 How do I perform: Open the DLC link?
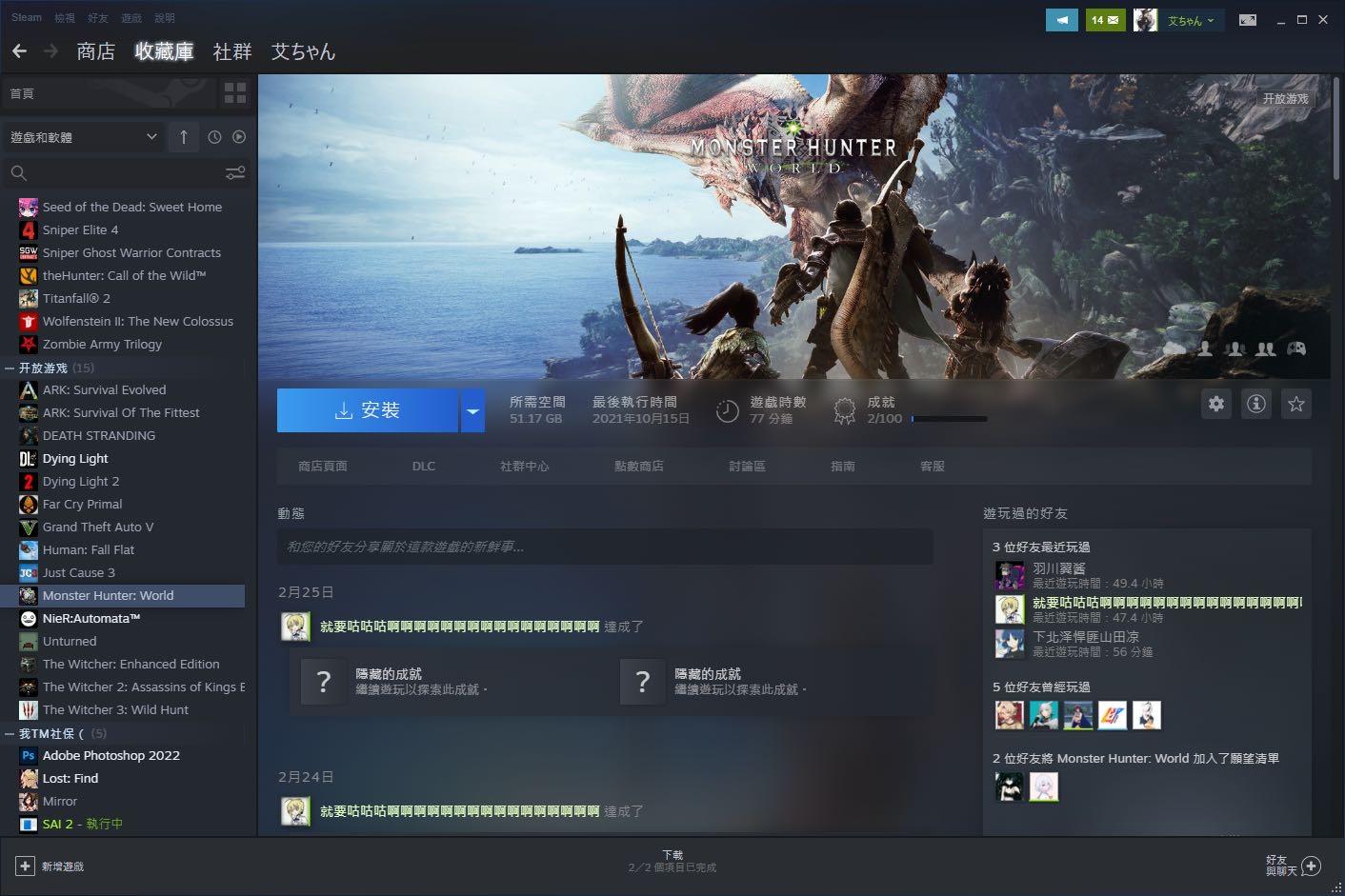pyautogui.click(x=424, y=467)
